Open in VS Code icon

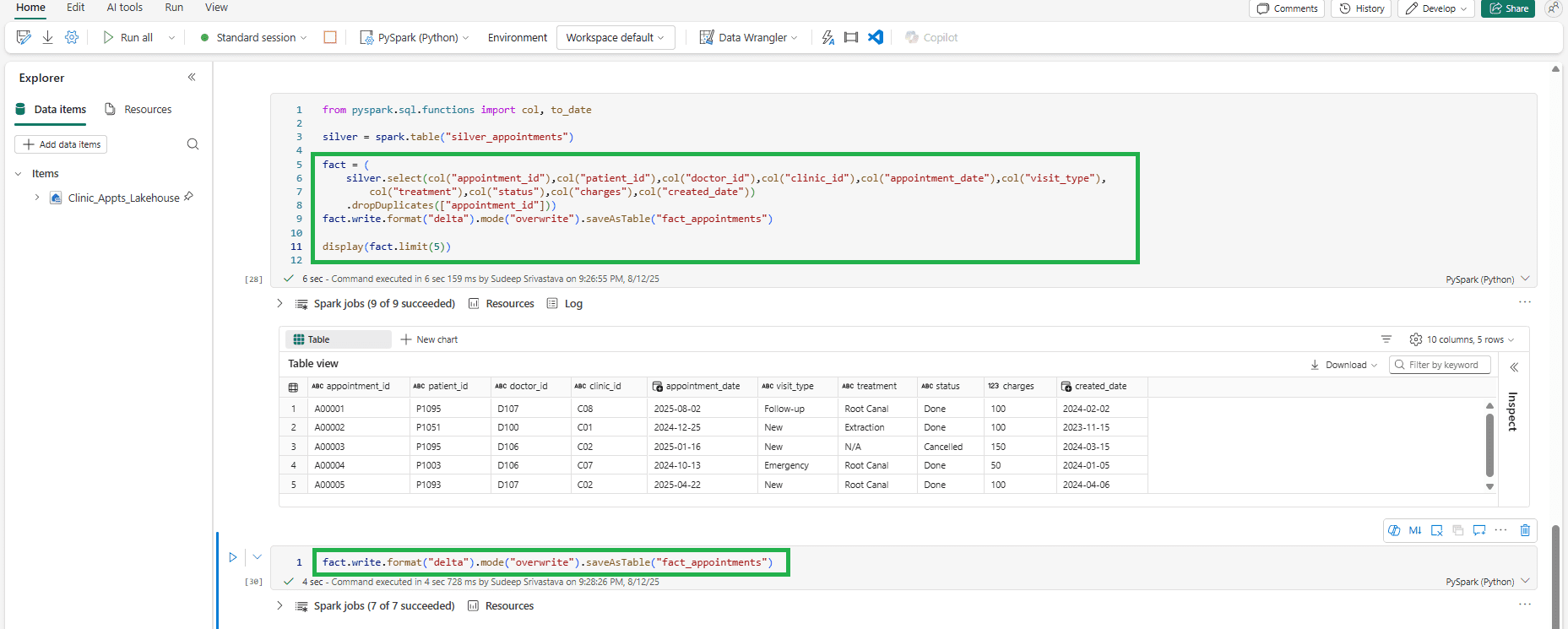click(x=876, y=37)
